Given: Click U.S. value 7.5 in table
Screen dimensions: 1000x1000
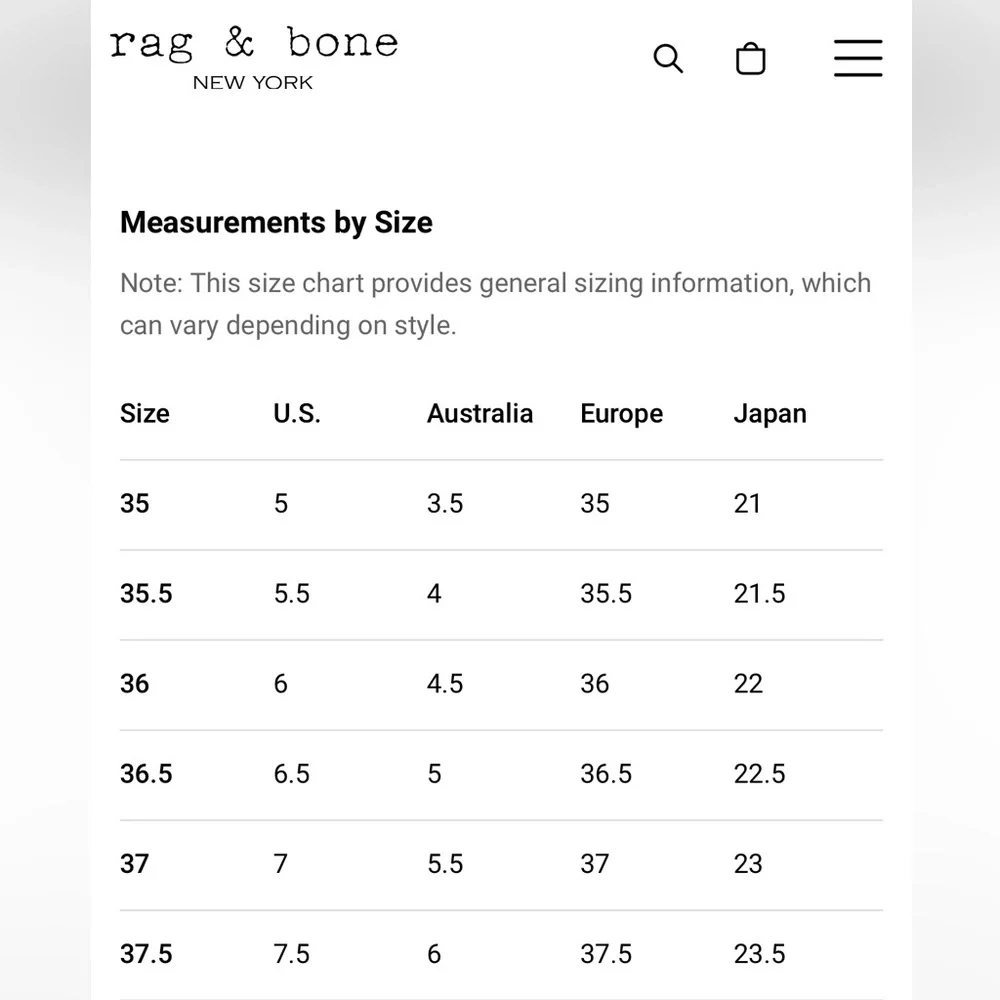Looking at the screenshot, I should pos(291,954).
